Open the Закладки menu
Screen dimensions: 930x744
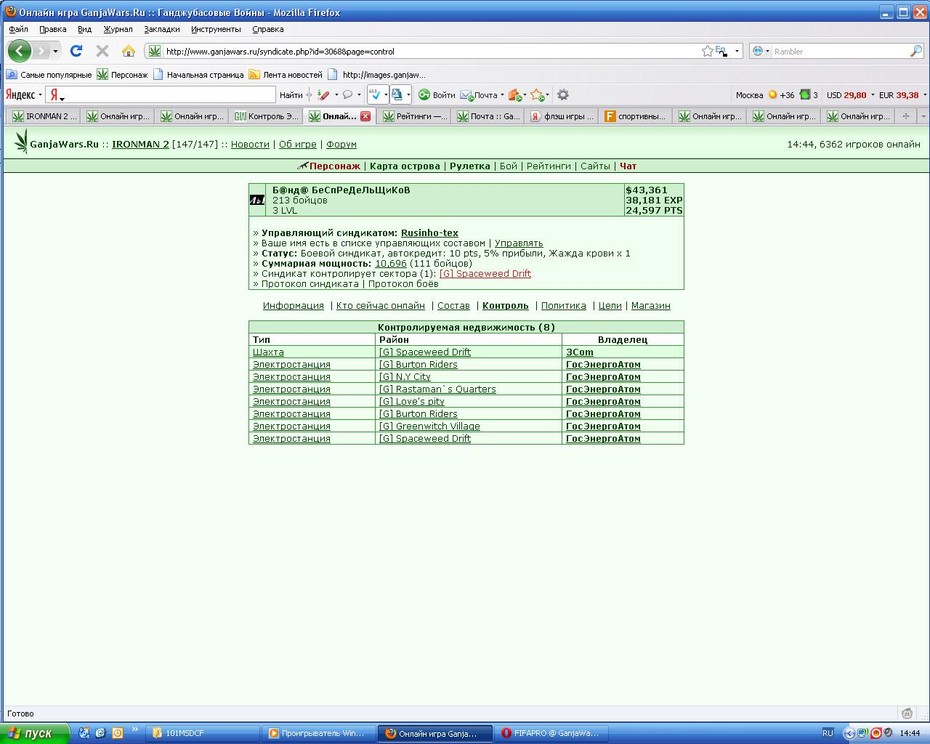162,29
